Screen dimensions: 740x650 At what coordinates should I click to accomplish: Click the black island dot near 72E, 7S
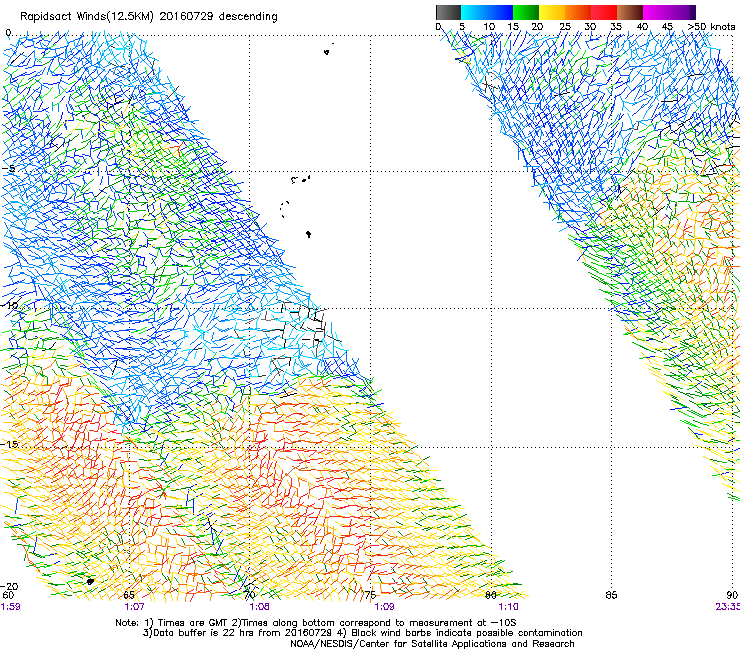309,234
